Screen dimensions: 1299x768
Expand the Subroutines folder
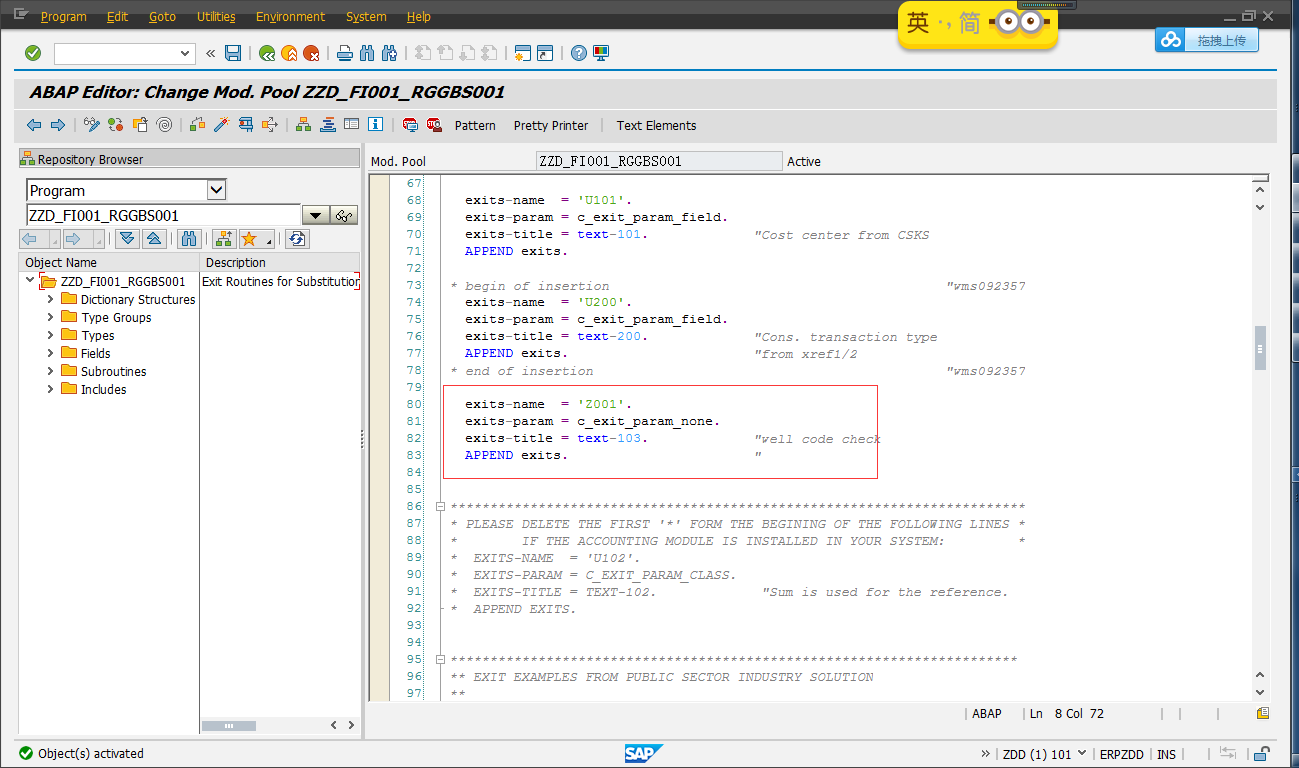click(51, 370)
